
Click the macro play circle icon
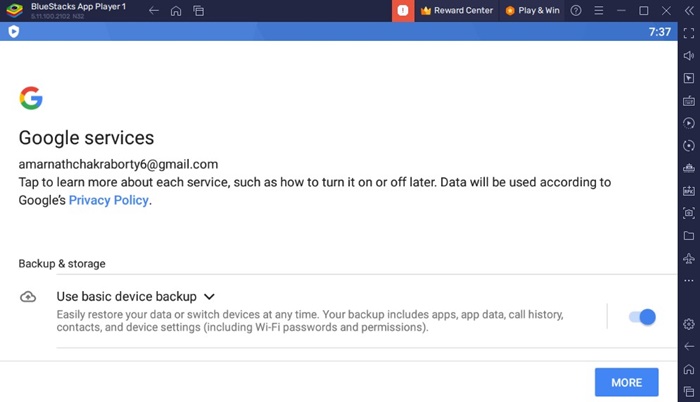[689, 123]
